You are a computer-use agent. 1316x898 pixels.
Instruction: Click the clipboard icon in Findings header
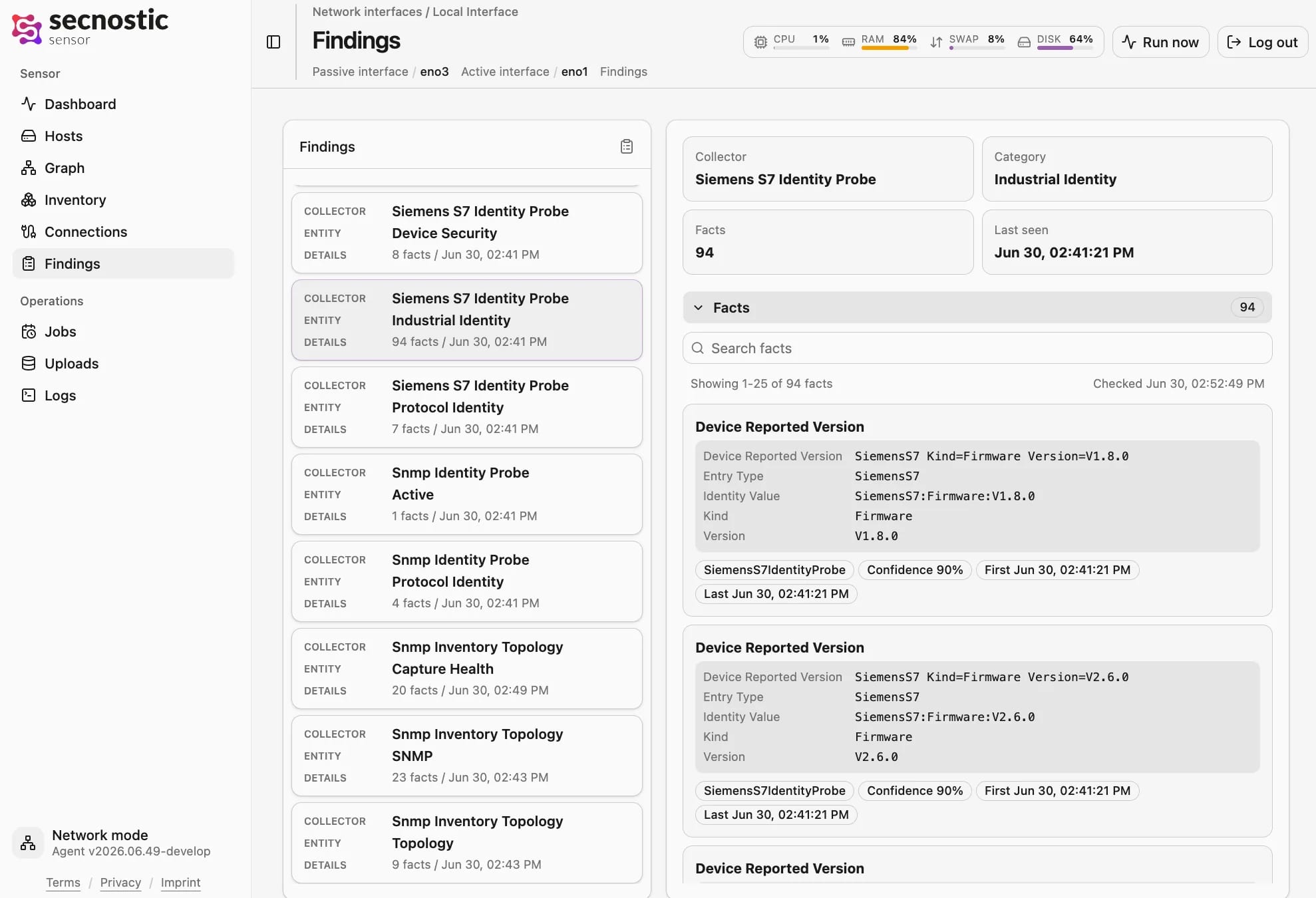coord(627,146)
